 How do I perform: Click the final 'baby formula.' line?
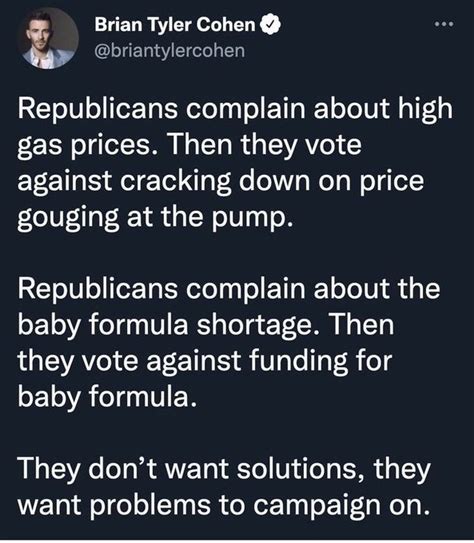(x=107, y=397)
